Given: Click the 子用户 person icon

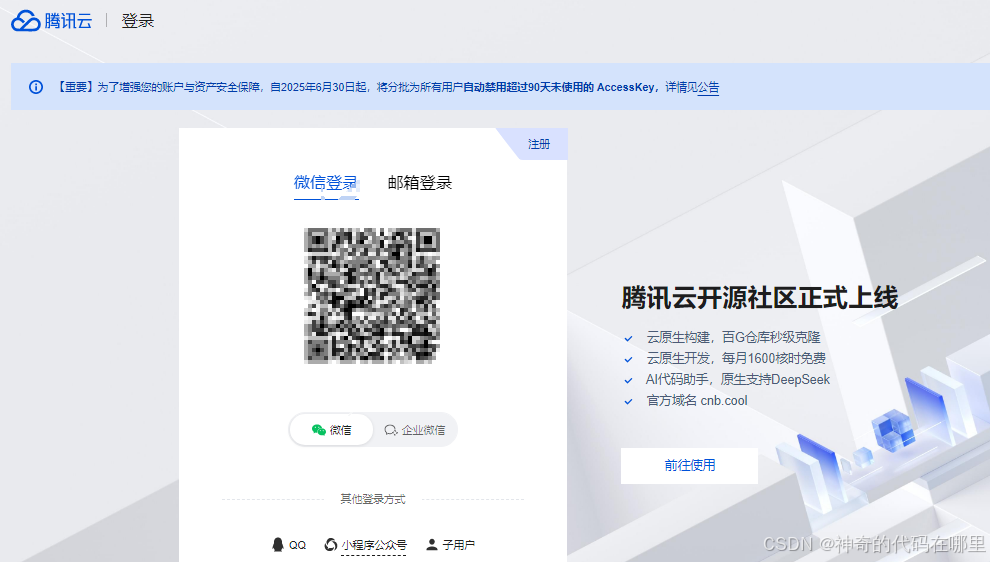Looking at the screenshot, I should [x=432, y=544].
